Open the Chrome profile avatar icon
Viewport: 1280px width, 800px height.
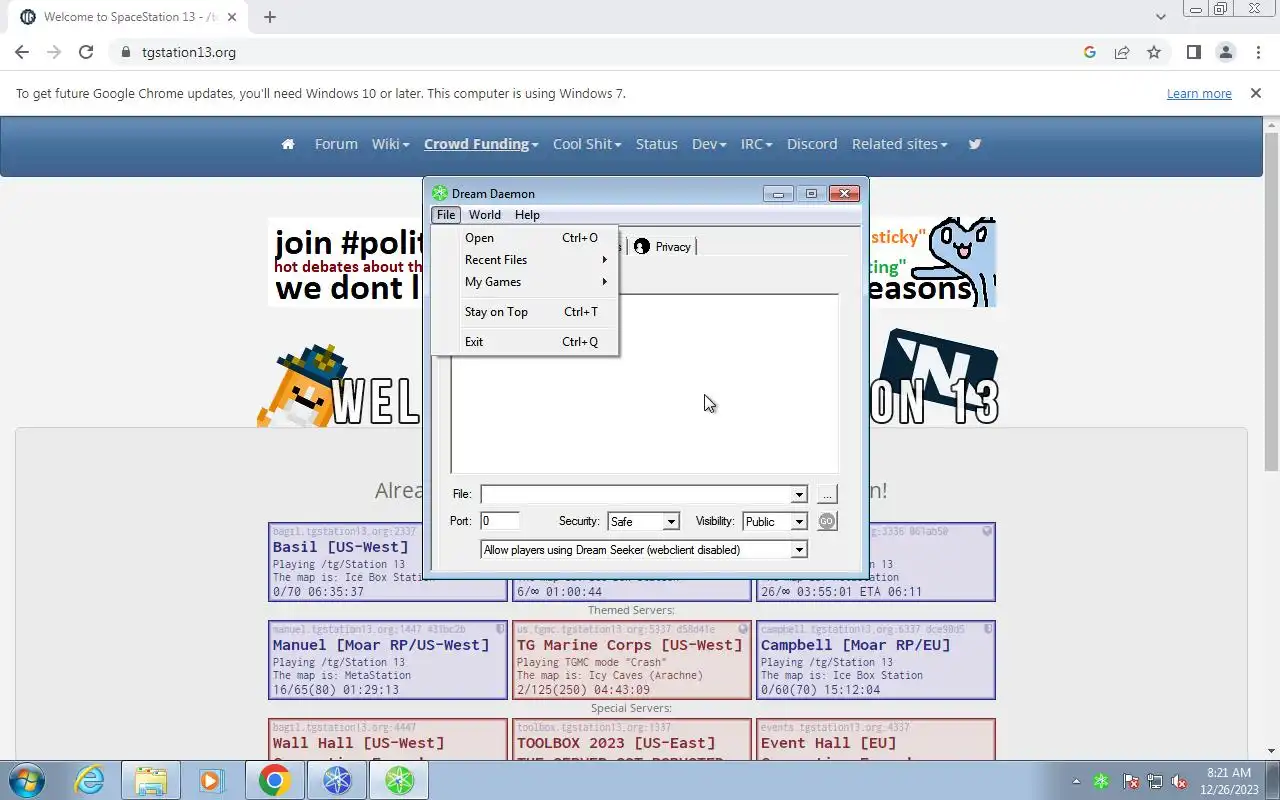pyautogui.click(x=1225, y=52)
